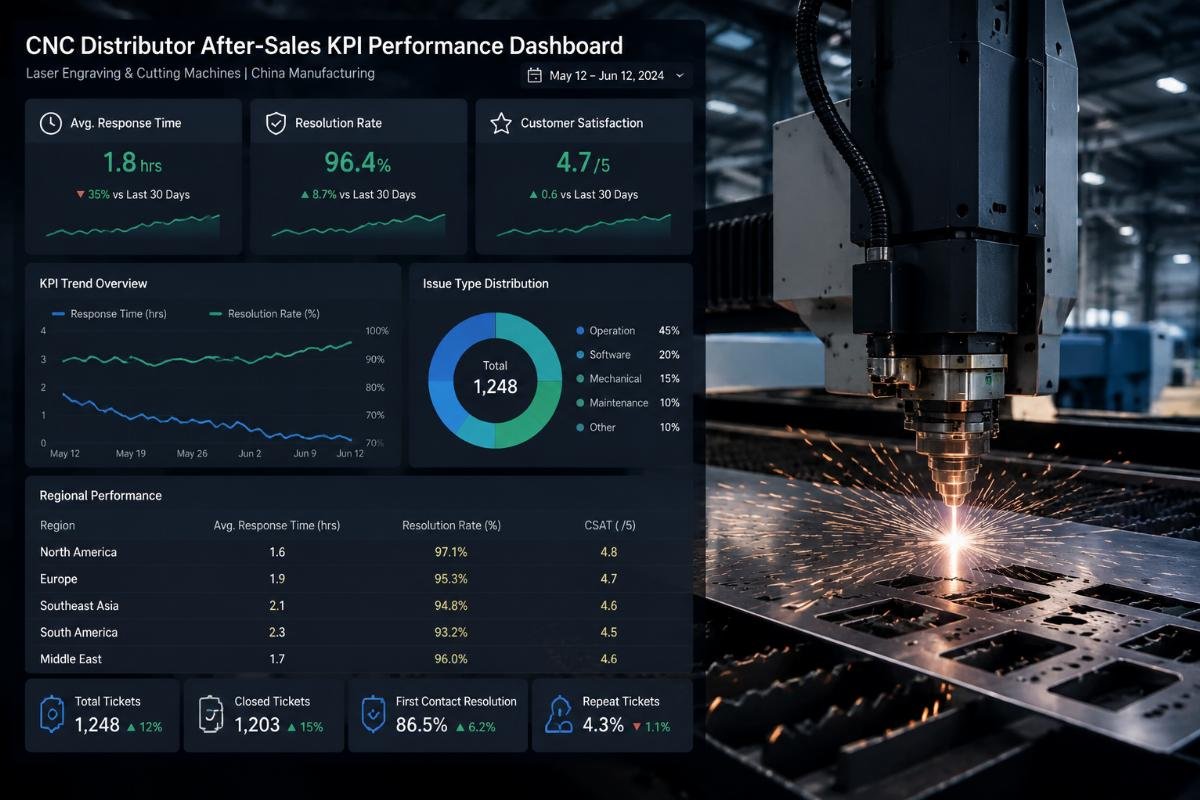Screen dimensions: 1200x800
Task: Click the red down arrow beside 35%
Action: [x=81, y=195]
